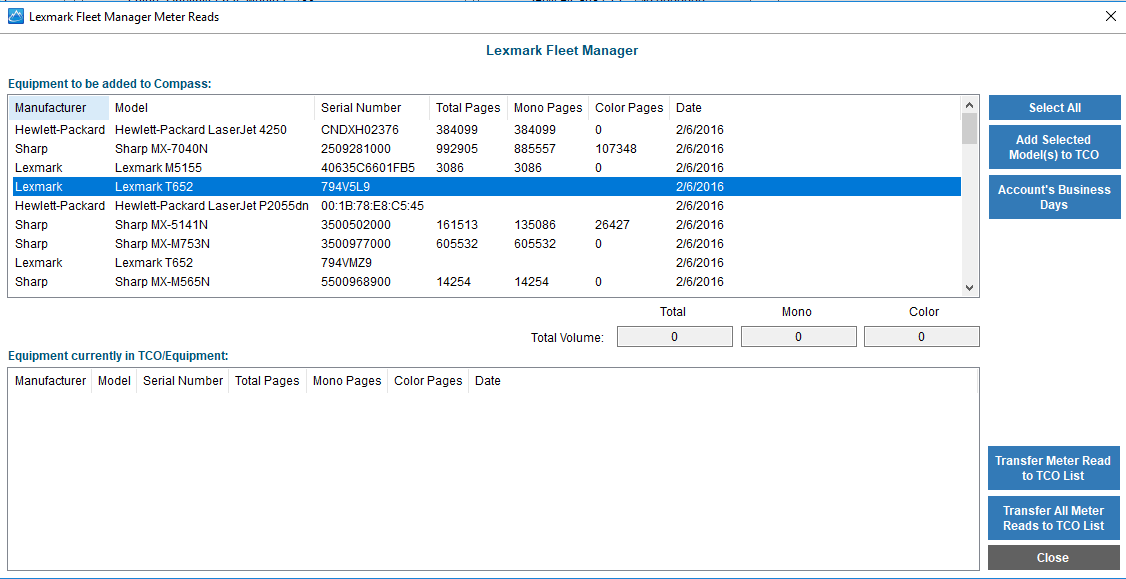Viewport: 1126px width, 579px height.
Task: Click Color Pages header in TCO/Equipment list
Action: click(428, 381)
